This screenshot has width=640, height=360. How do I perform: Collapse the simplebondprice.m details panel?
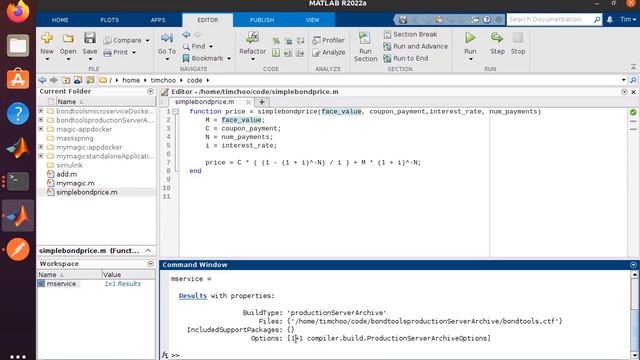(x=148, y=251)
